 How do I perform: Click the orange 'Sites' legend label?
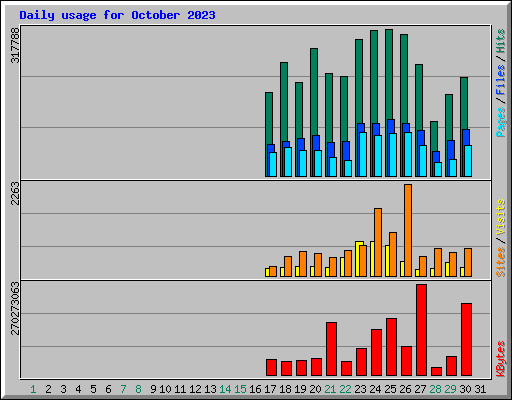click(x=501, y=262)
